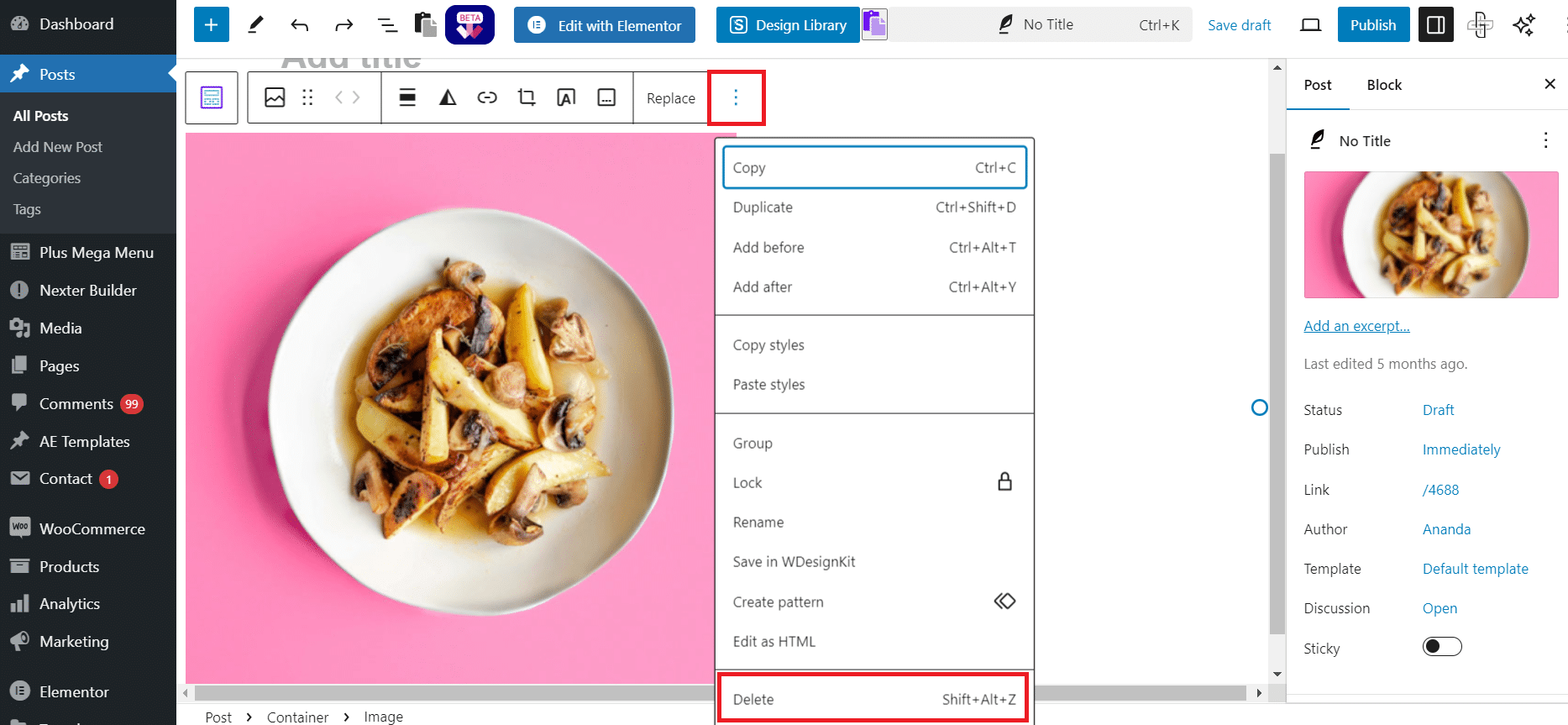The height and width of the screenshot is (725, 1568).
Task: Select Paste styles menu entry
Action: 874,385
